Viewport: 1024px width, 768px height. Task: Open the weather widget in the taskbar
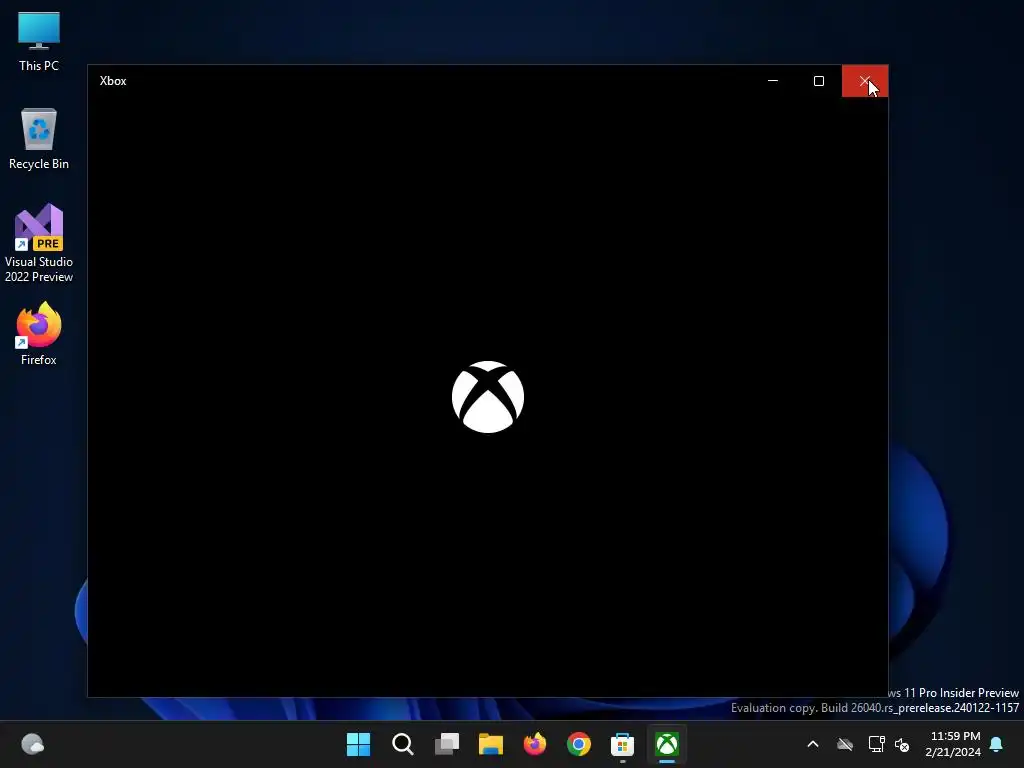32,744
